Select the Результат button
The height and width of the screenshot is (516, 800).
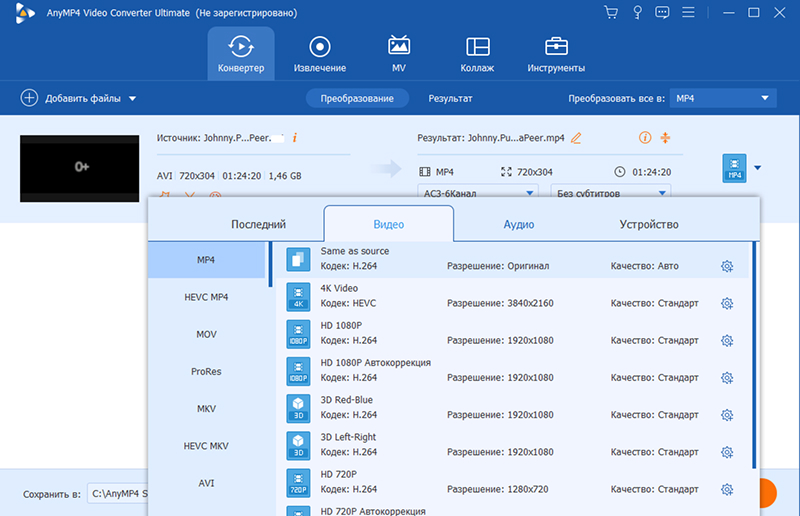coord(450,99)
